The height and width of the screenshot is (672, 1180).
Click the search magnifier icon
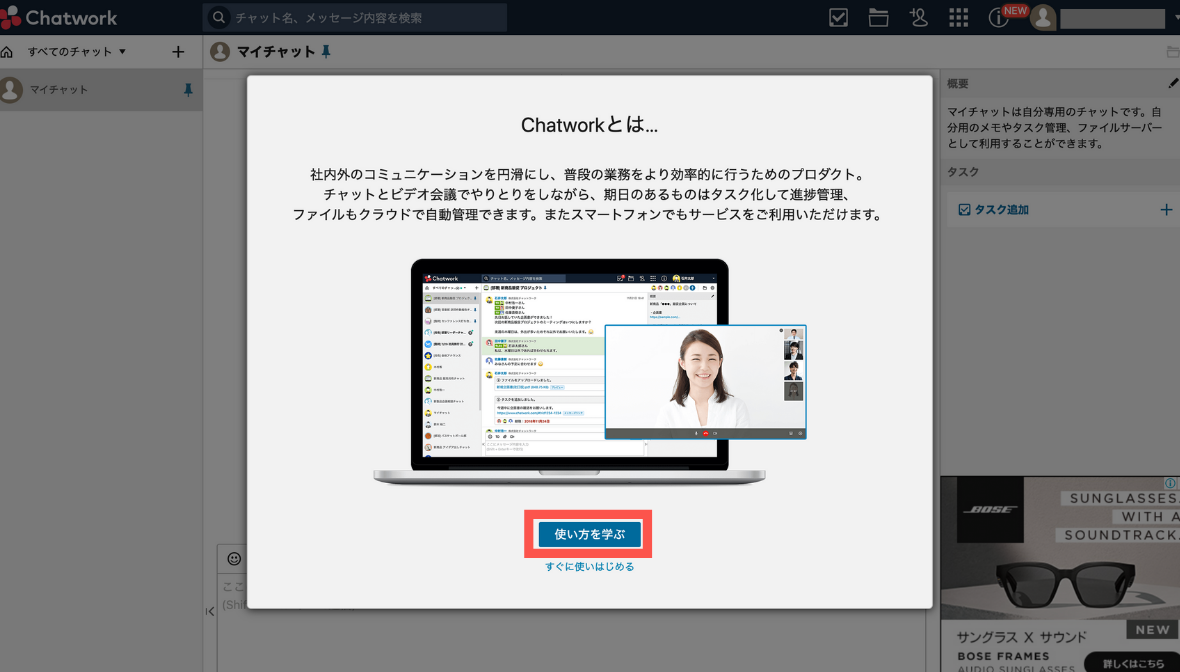click(218, 17)
